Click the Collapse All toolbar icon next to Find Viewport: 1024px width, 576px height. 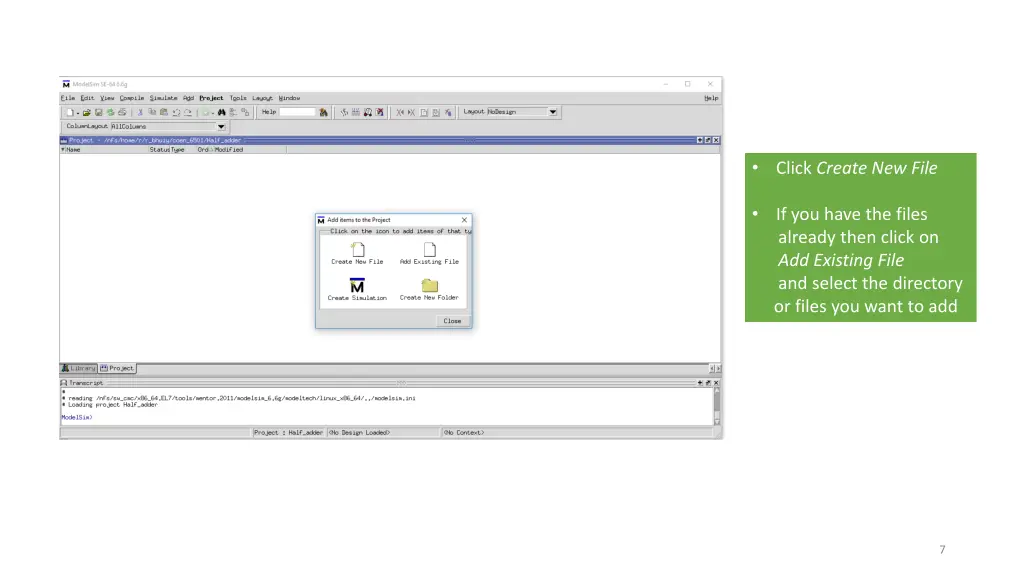tap(233, 112)
